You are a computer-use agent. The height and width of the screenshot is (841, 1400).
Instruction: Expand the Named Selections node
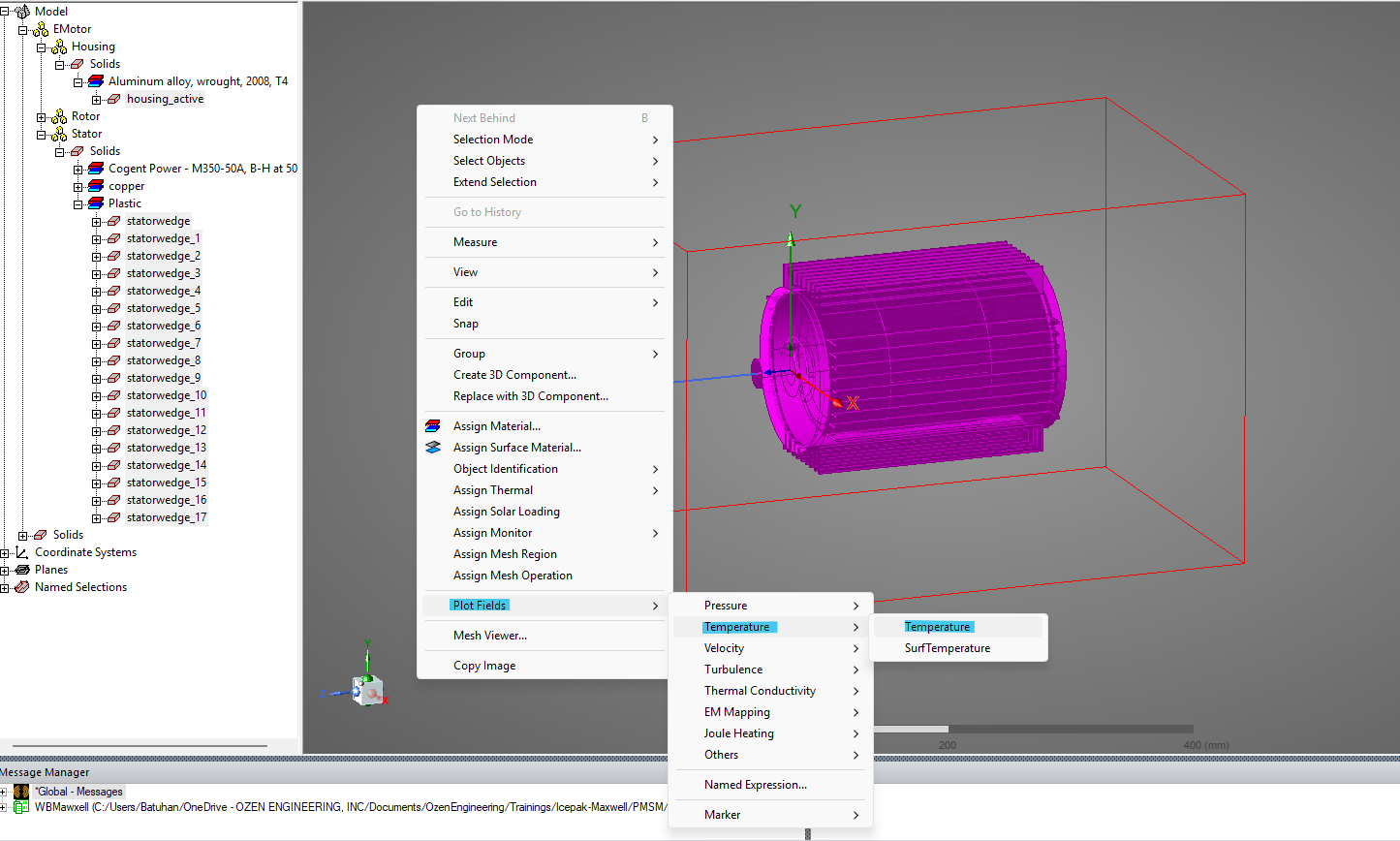(x=5, y=587)
